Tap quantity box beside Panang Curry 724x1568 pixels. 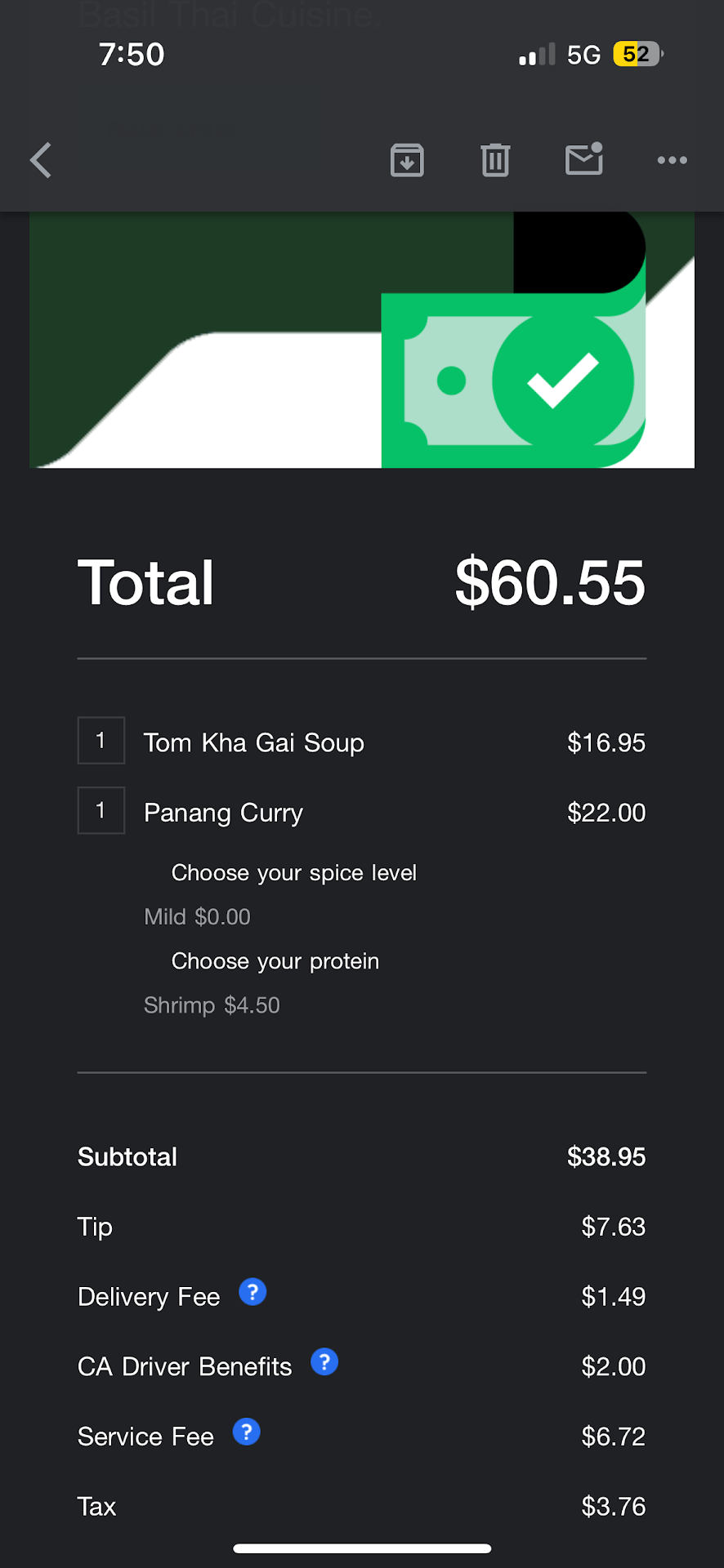point(101,811)
